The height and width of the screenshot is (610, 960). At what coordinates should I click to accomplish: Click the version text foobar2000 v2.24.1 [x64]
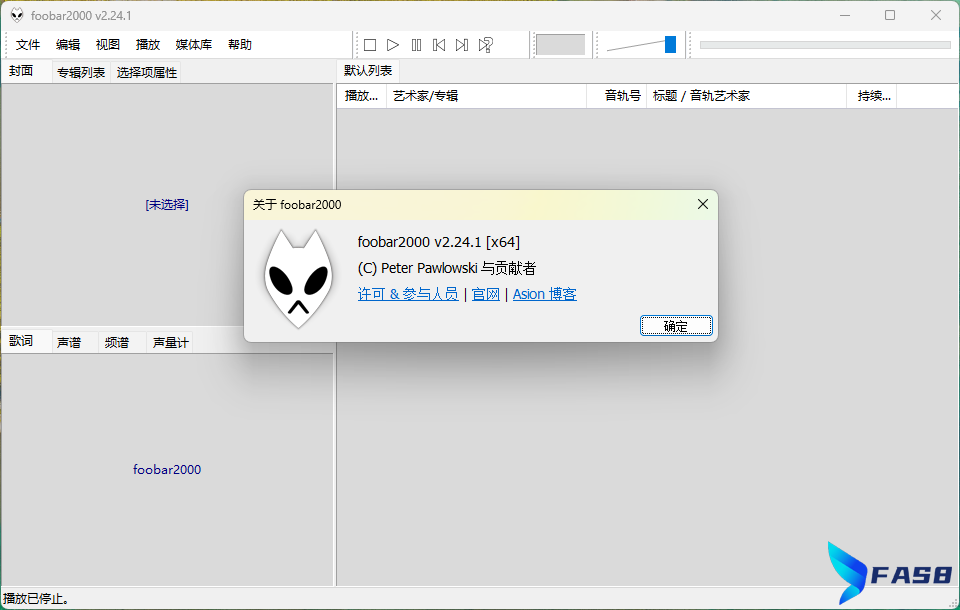pos(438,242)
